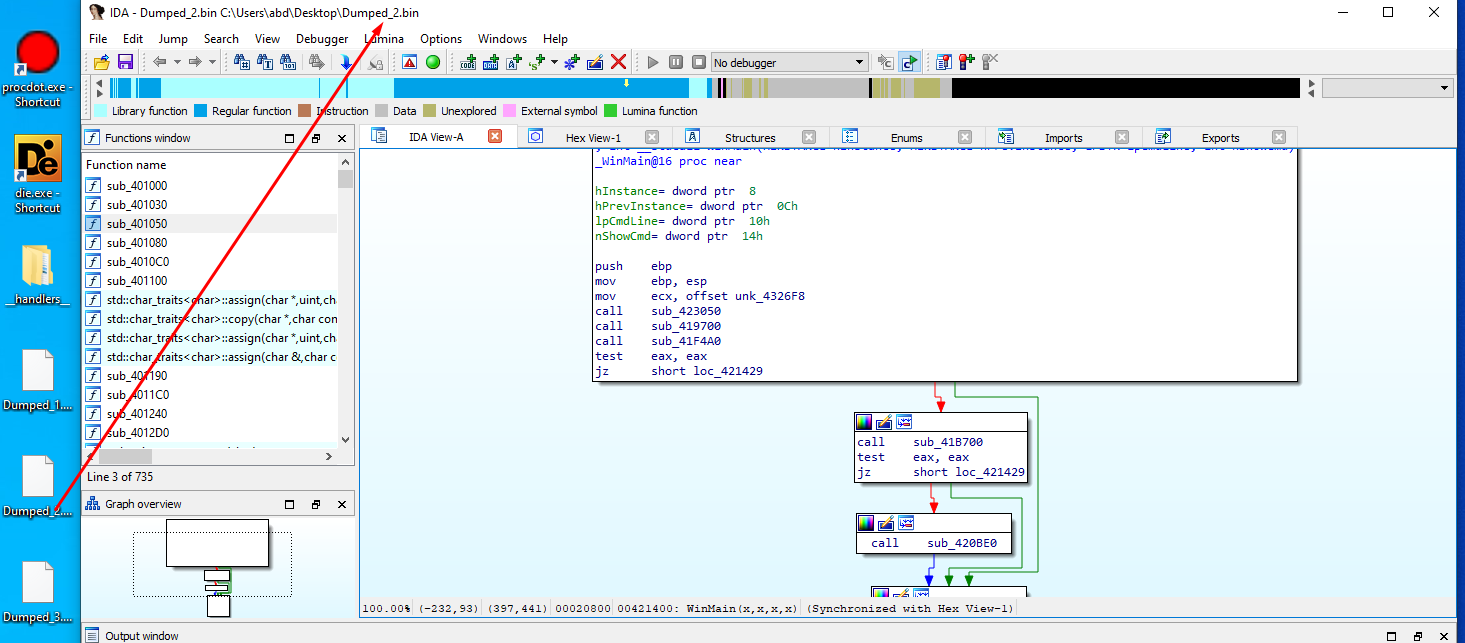
Task: Close the Functions window panel
Action: click(342, 138)
